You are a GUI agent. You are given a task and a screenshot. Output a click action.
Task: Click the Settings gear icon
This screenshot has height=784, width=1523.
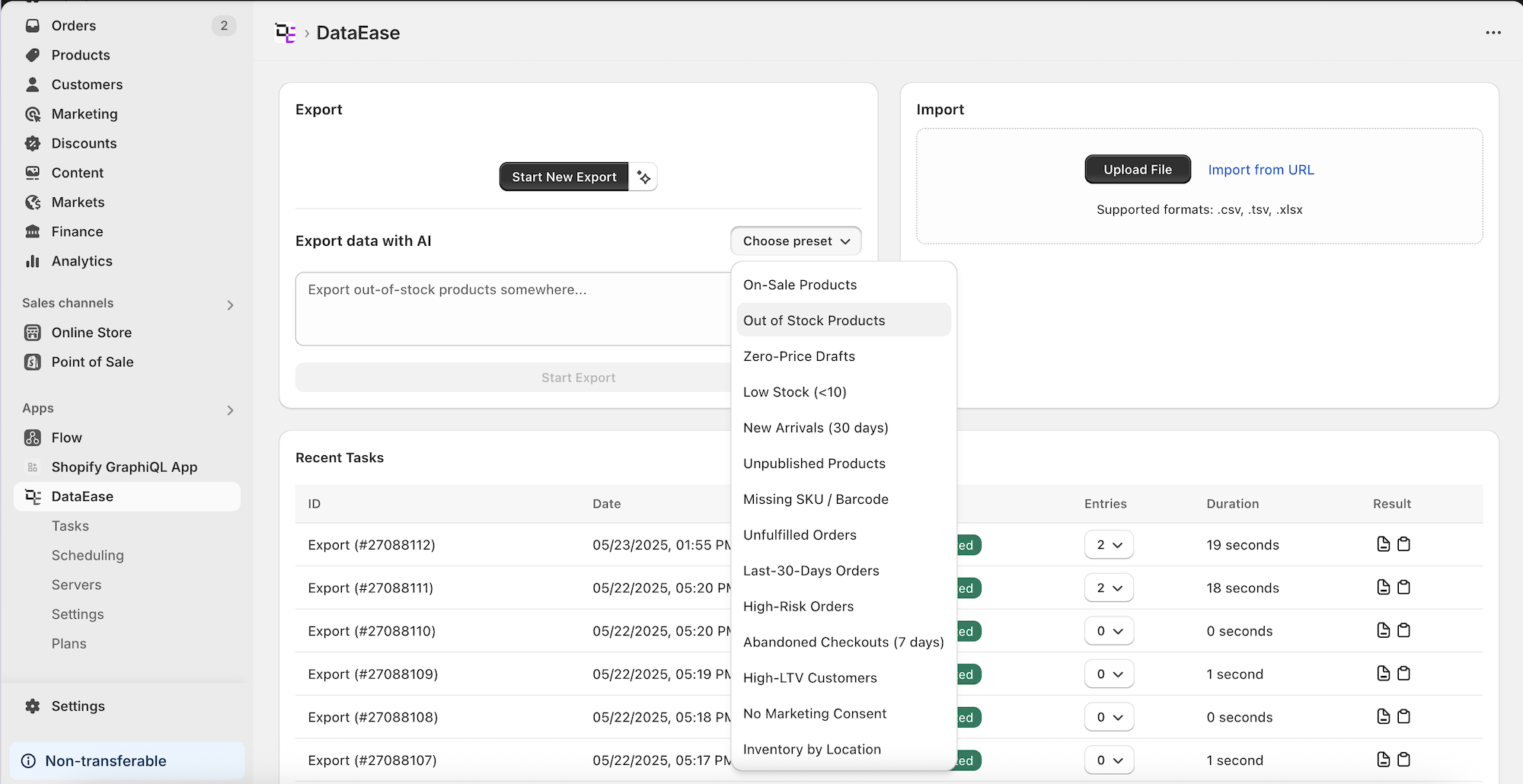tap(33, 706)
